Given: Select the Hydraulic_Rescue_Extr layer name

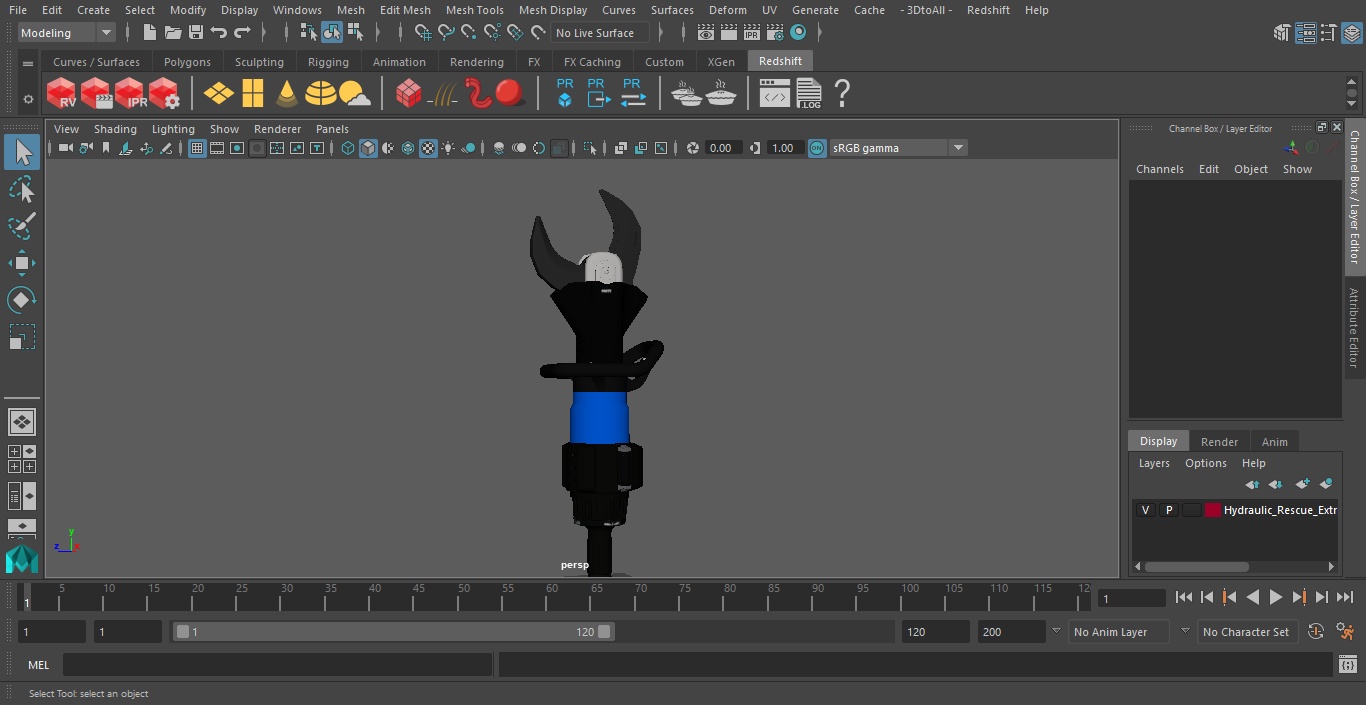Looking at the screenshot, I should tap(1280, 510).
